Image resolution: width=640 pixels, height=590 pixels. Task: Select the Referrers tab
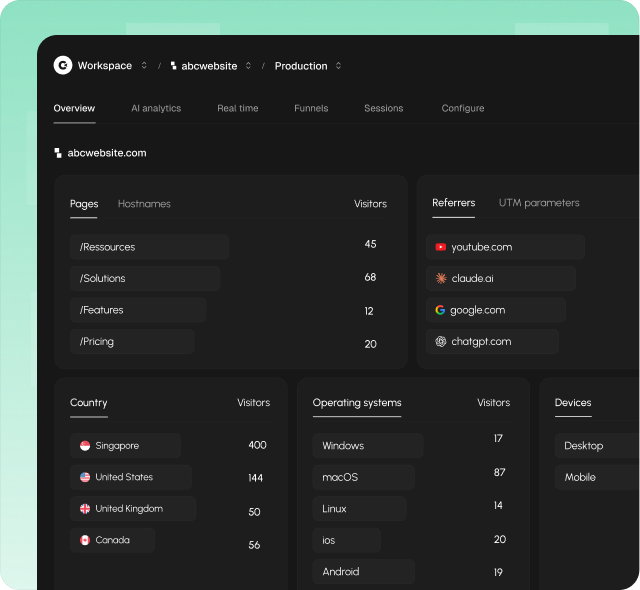tap(453, 203)
